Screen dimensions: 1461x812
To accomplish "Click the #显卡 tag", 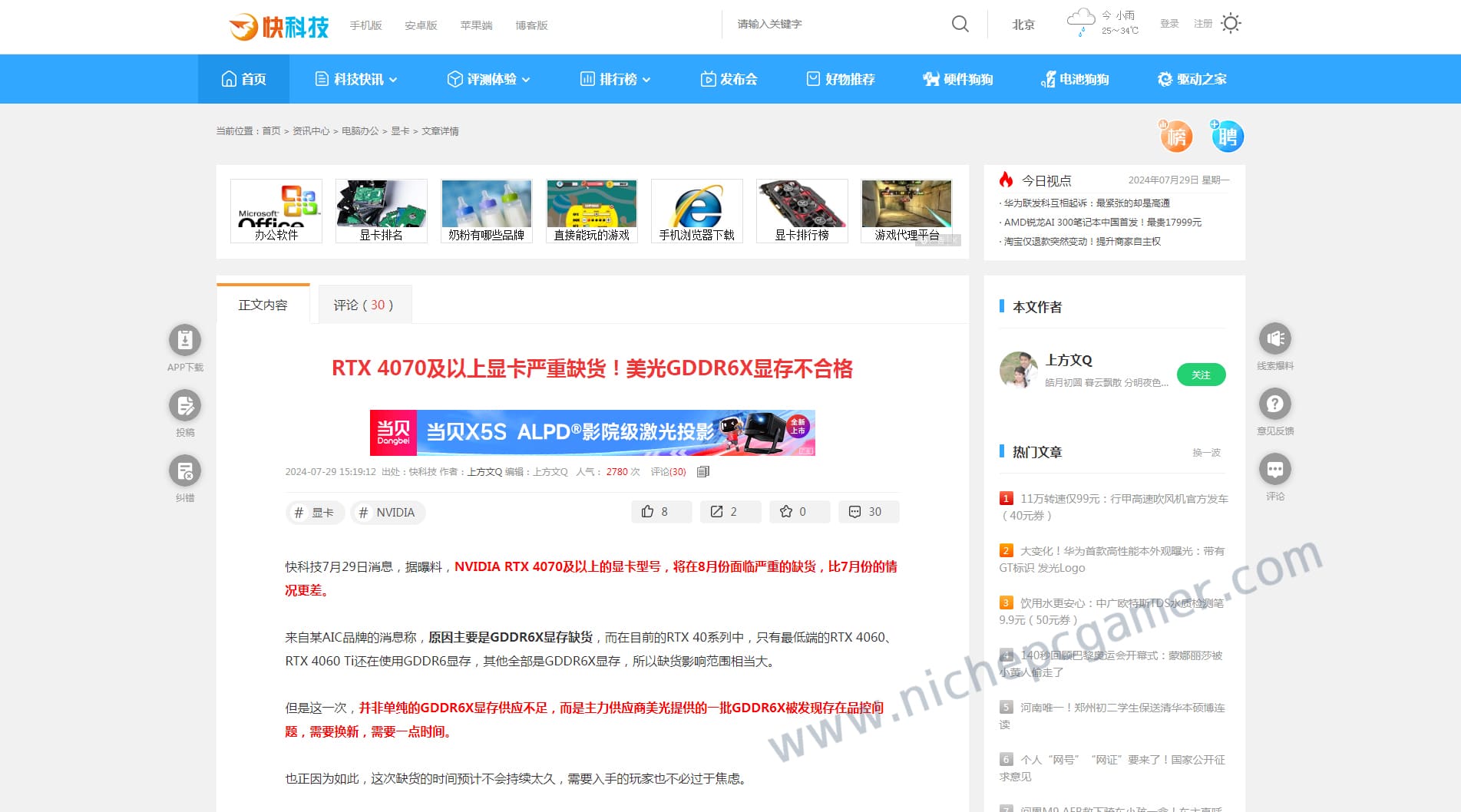I will (315, 513).
